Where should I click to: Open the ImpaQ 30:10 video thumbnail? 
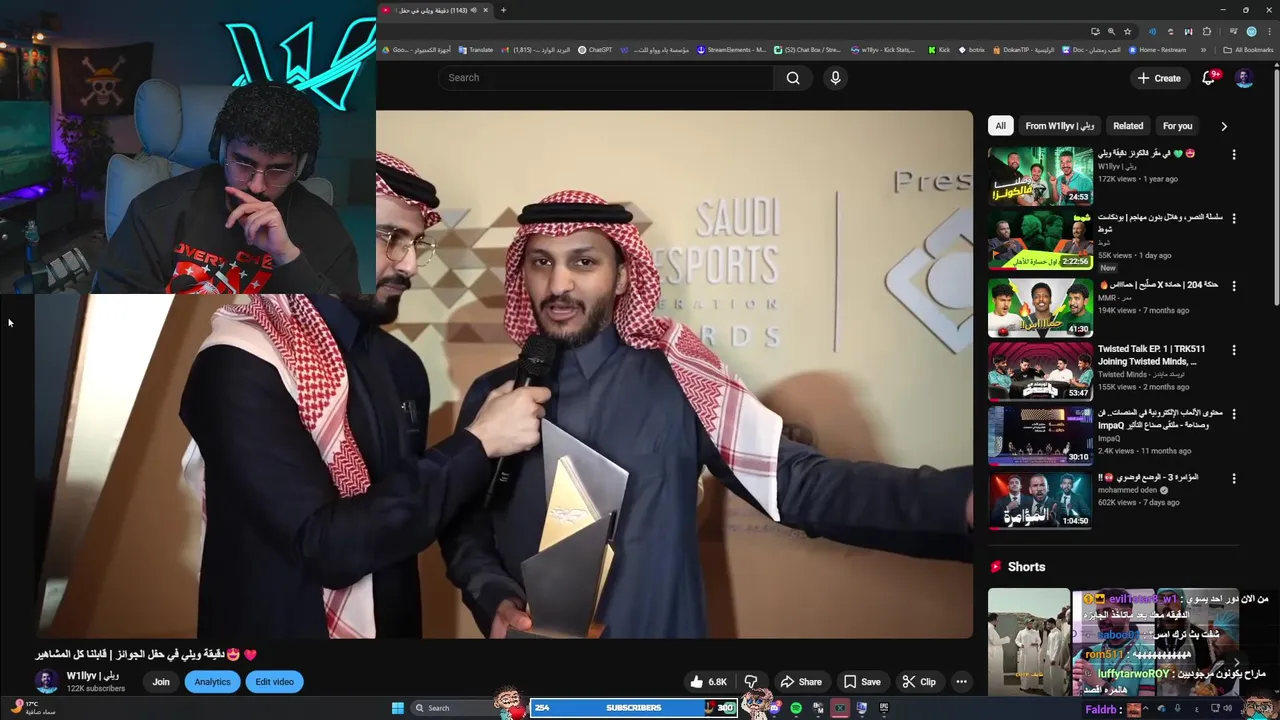1040,436
